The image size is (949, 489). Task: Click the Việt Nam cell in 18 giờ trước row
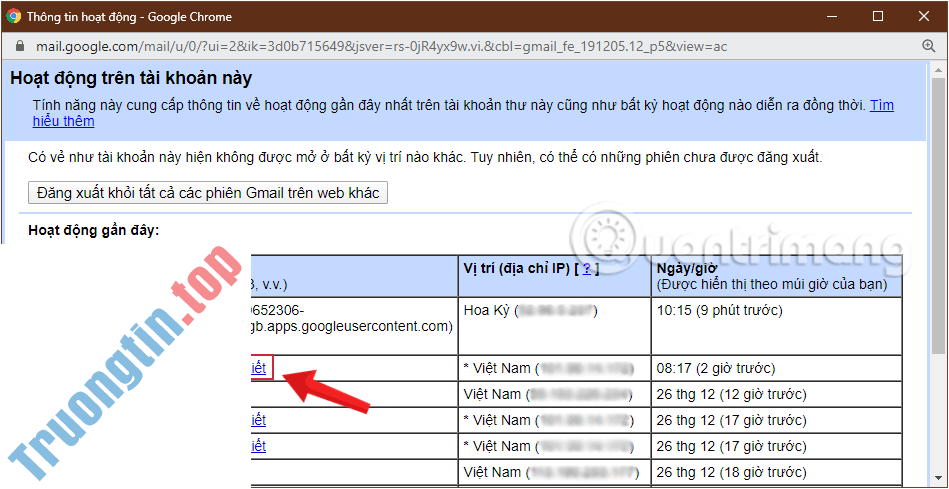click(x=554, y=472)
